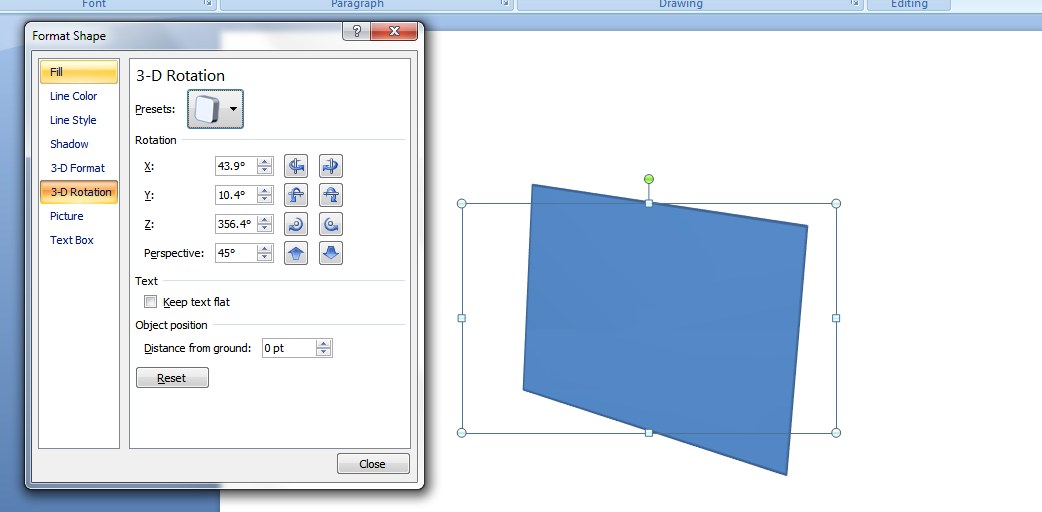The width and height of the screenshot is (1042, 512).
Task: Rotate shape clockwise on Z axis
Action: [x=296, y=225]
